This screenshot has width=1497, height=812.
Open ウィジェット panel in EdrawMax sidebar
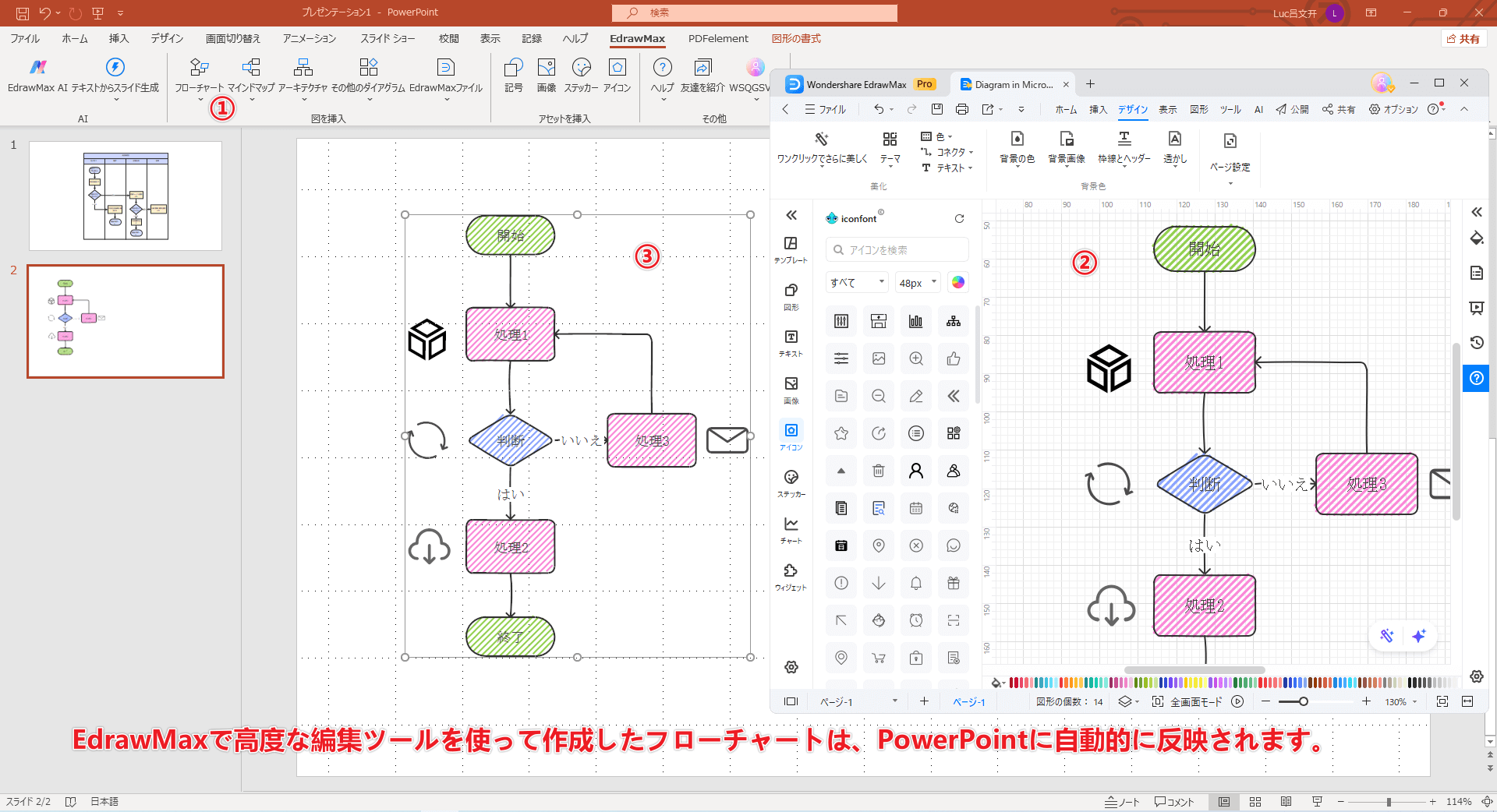pyautogui.click(x=791, y=577)
